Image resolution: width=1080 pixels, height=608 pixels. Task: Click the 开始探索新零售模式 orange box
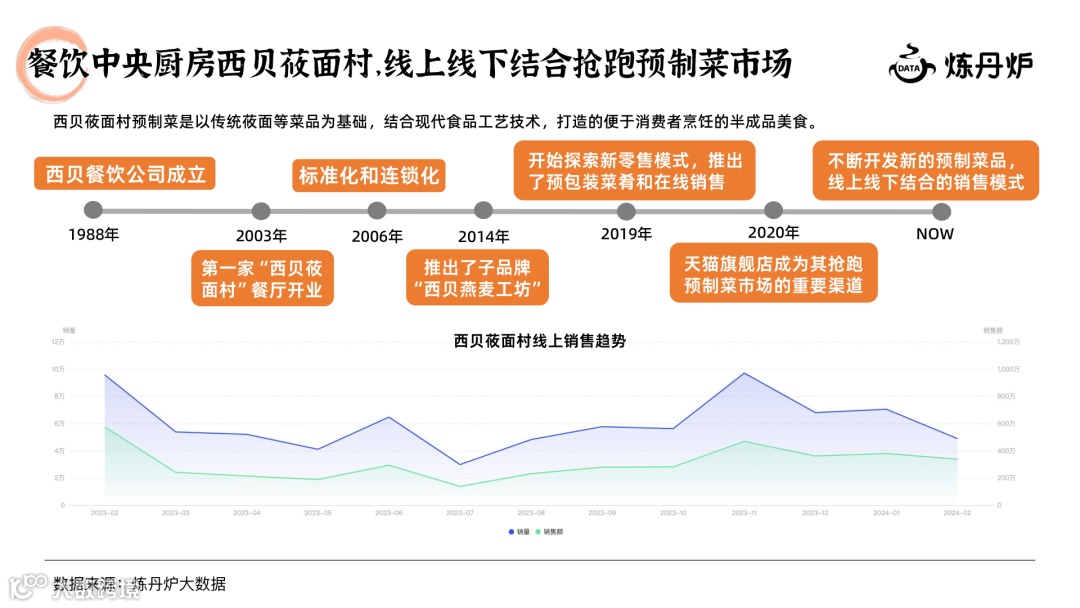[634, 171]
